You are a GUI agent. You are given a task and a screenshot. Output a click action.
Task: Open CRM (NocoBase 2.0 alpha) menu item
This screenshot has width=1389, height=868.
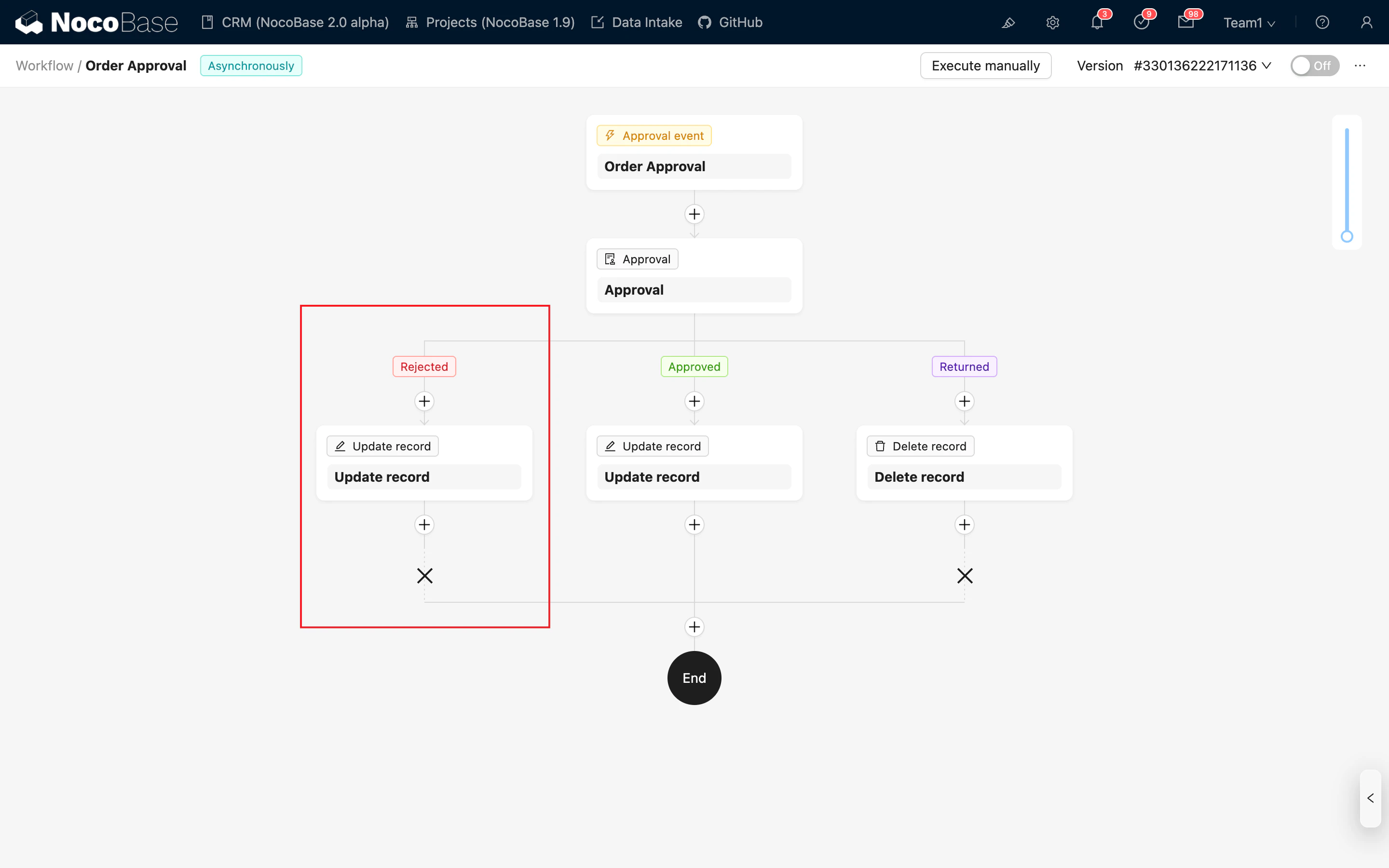(x=295, y=22)
